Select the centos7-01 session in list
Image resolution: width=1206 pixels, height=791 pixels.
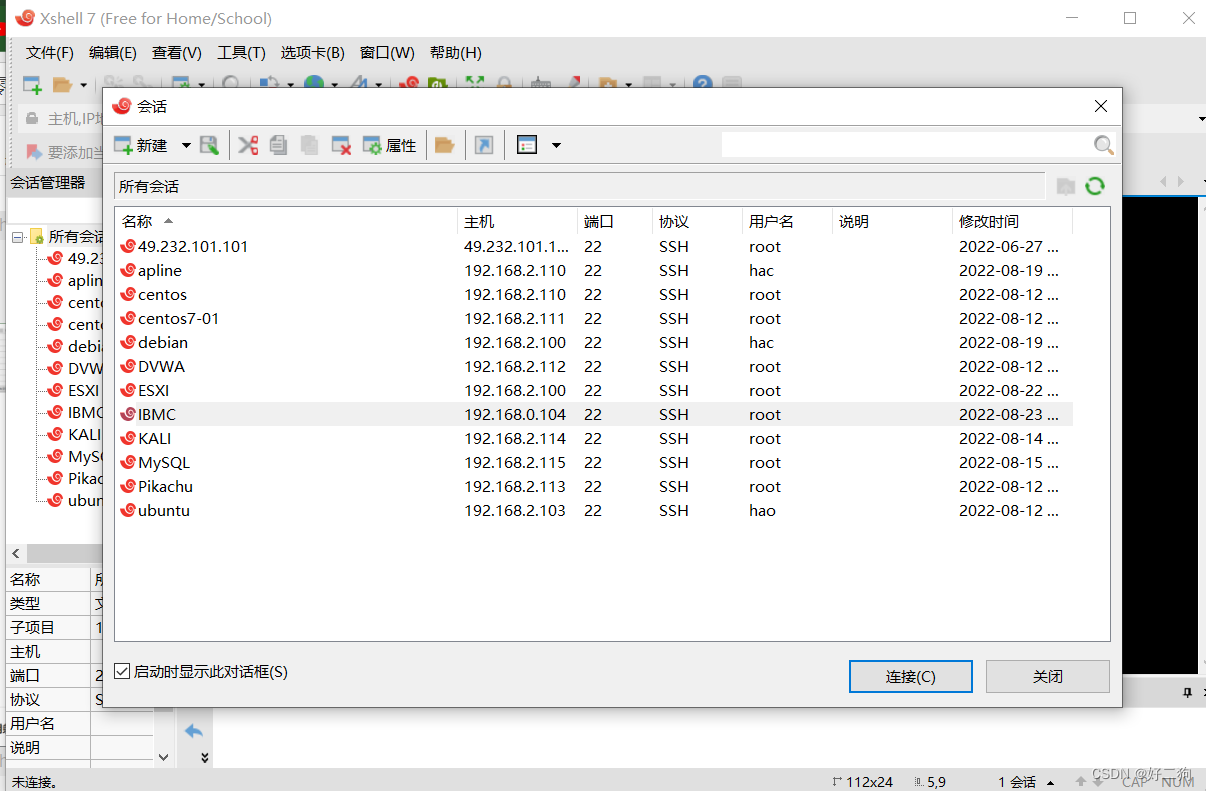coord(594,318)
